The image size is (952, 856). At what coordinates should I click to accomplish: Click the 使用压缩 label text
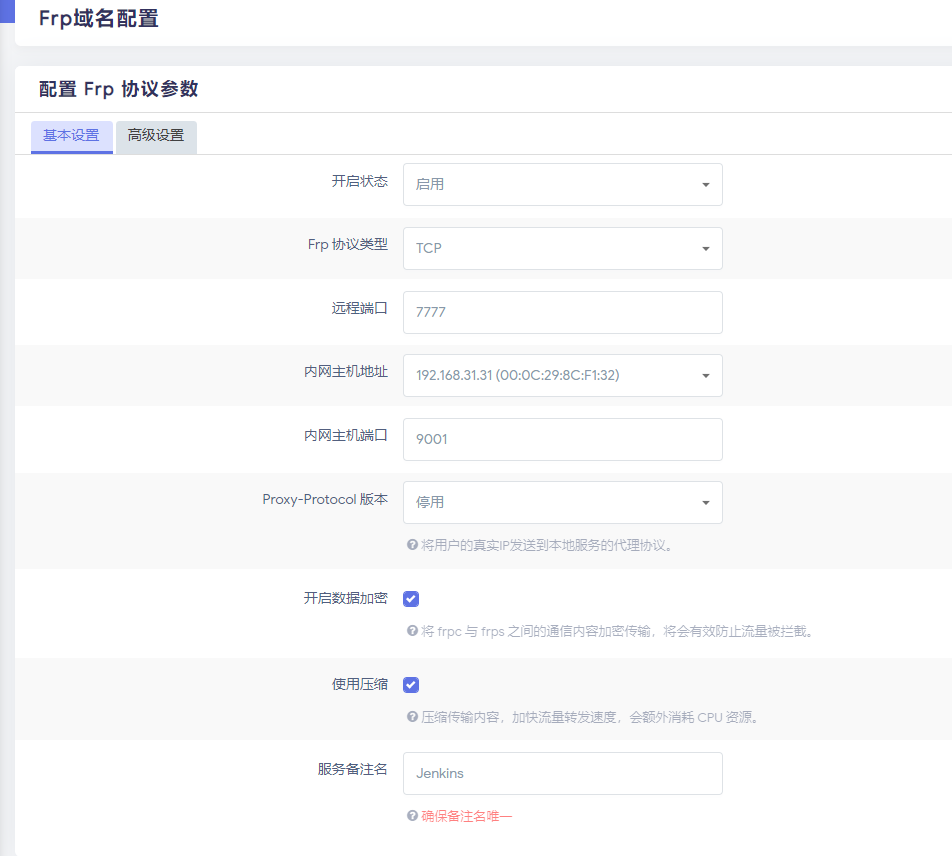pos(360,684)
